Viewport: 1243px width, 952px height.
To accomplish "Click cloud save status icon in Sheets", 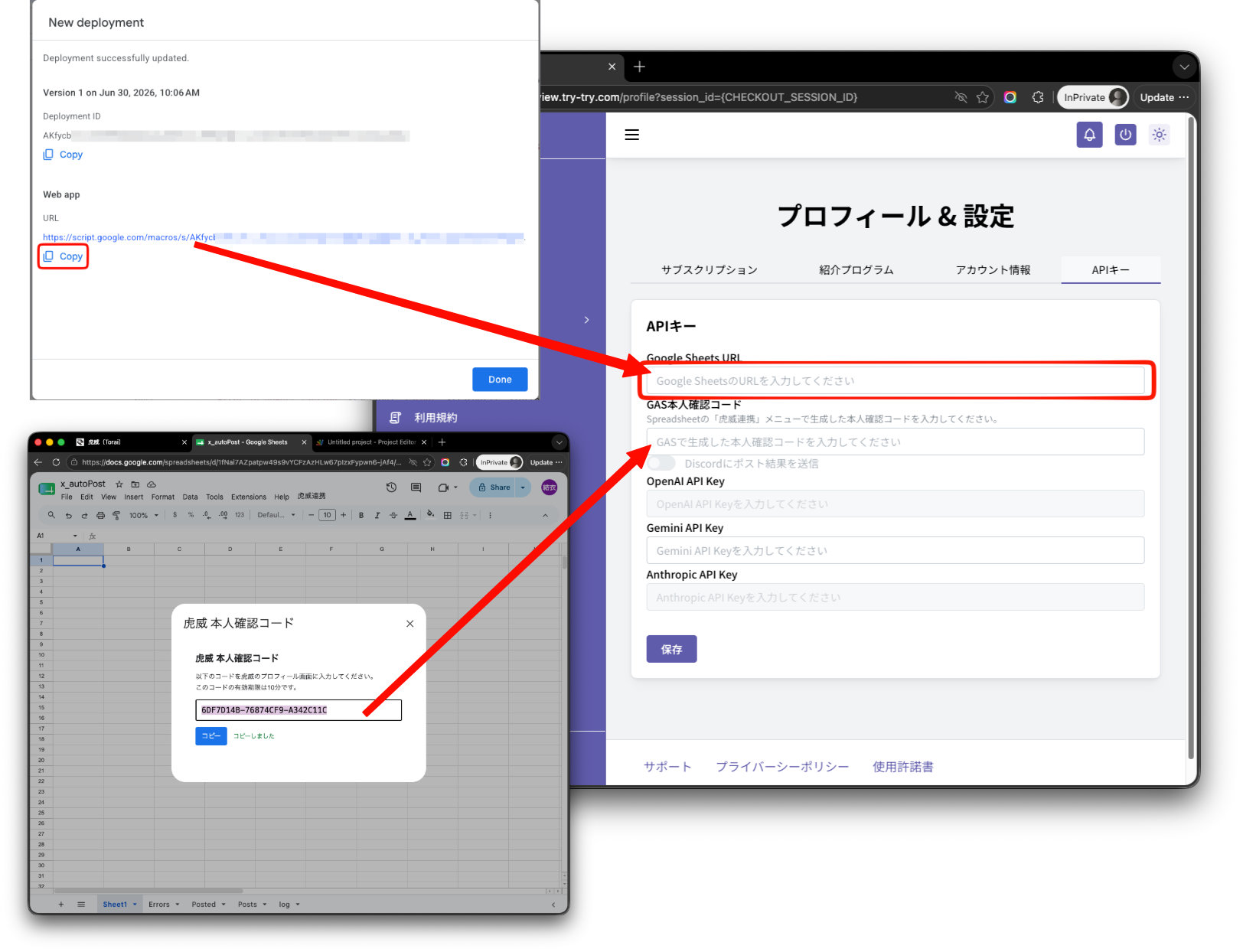I will click(x=152, y=484).
